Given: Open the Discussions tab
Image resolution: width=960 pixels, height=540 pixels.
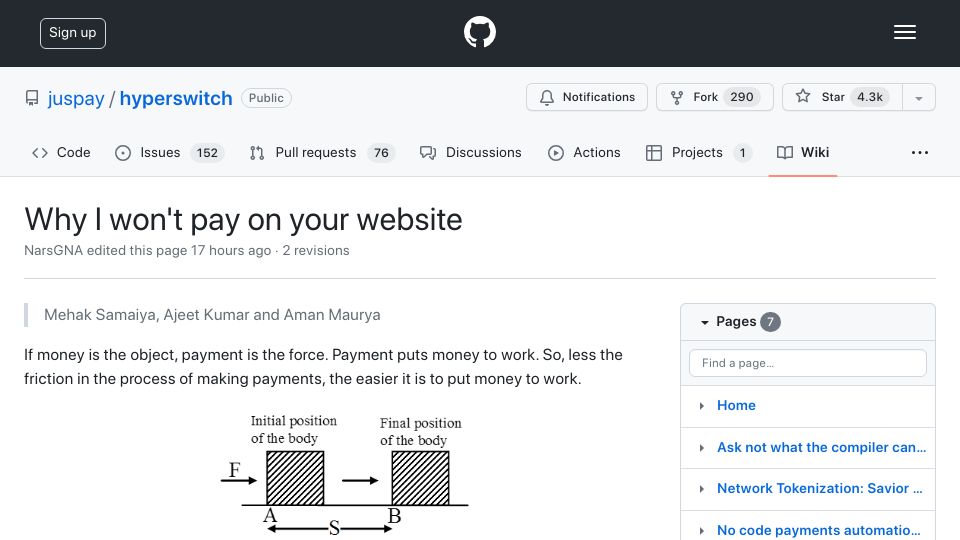Looking at the screenshot, I should (x=471, y=152).
